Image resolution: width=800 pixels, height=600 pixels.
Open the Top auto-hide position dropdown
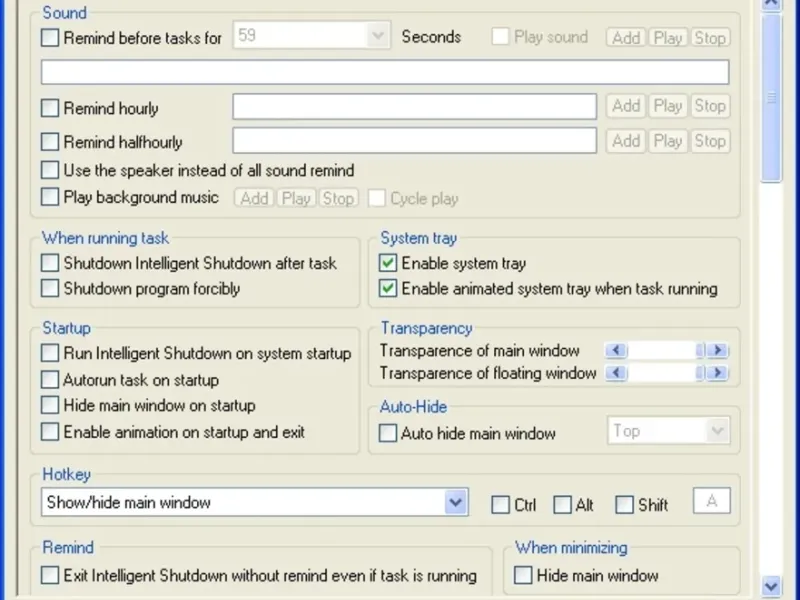pyautogui.click(x=668, y=431)
